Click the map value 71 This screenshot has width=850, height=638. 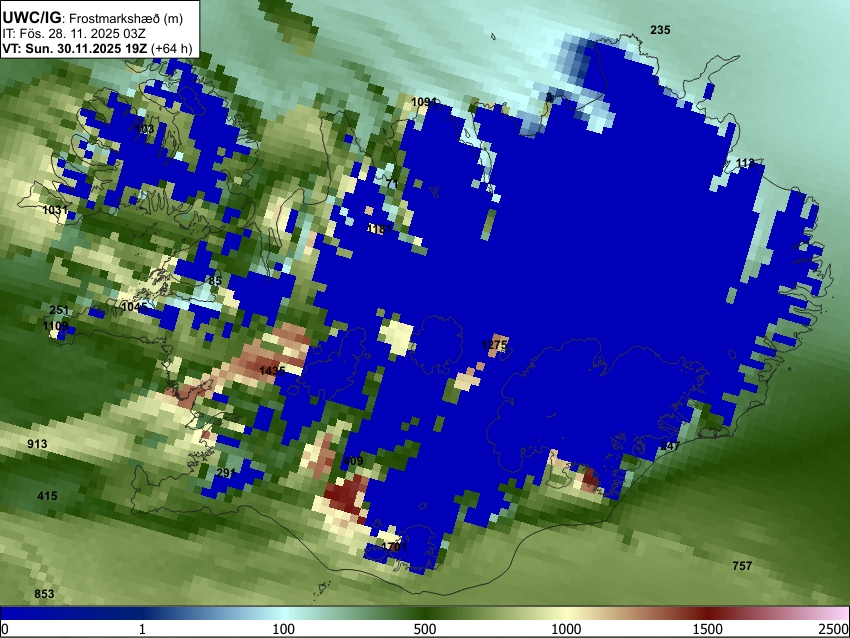point(392,184)
